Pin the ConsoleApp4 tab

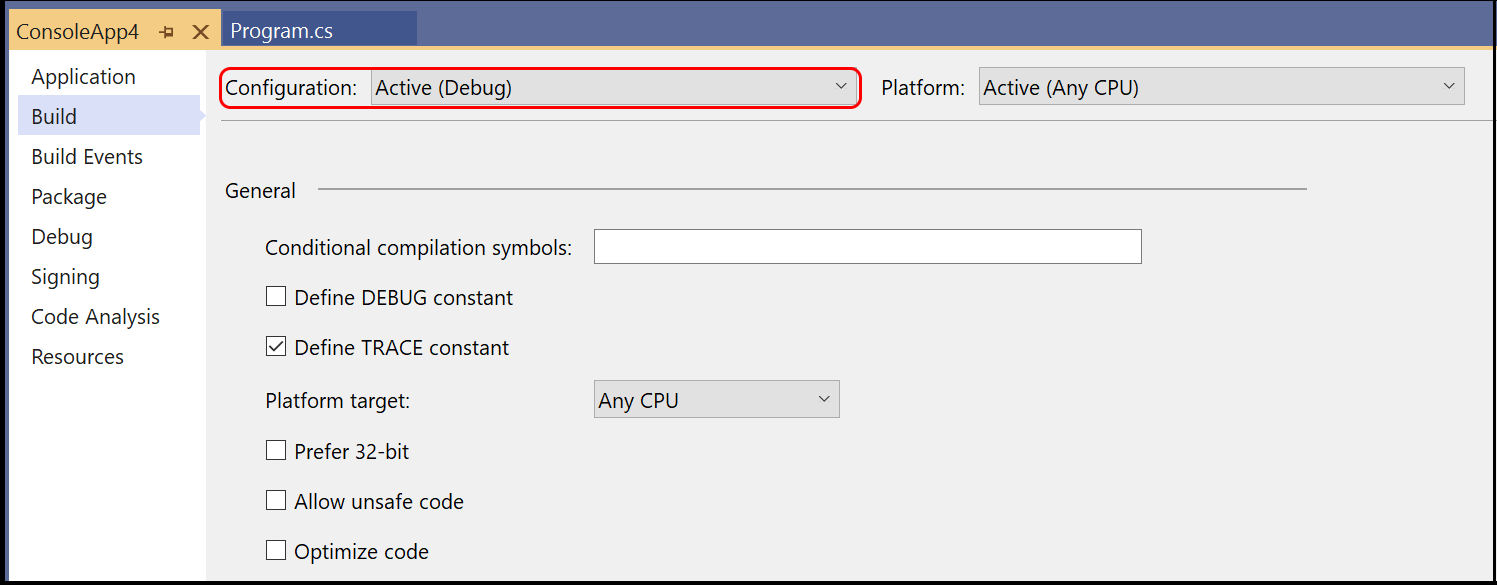pos(167,32)
